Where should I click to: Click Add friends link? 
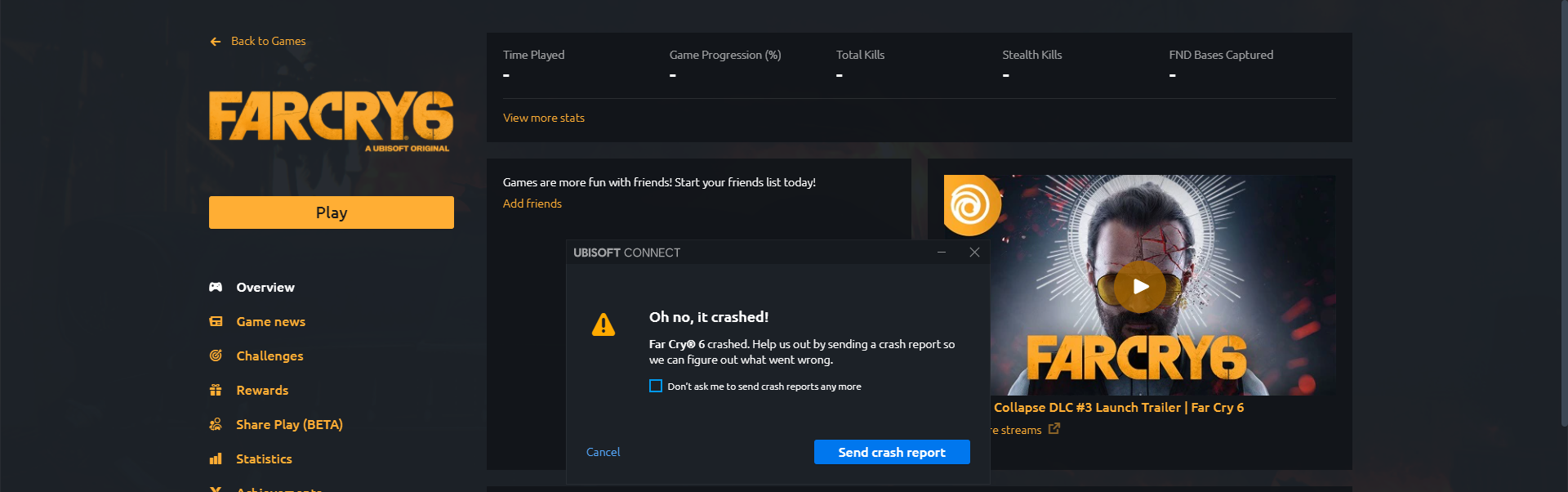[x=532, y=204]
